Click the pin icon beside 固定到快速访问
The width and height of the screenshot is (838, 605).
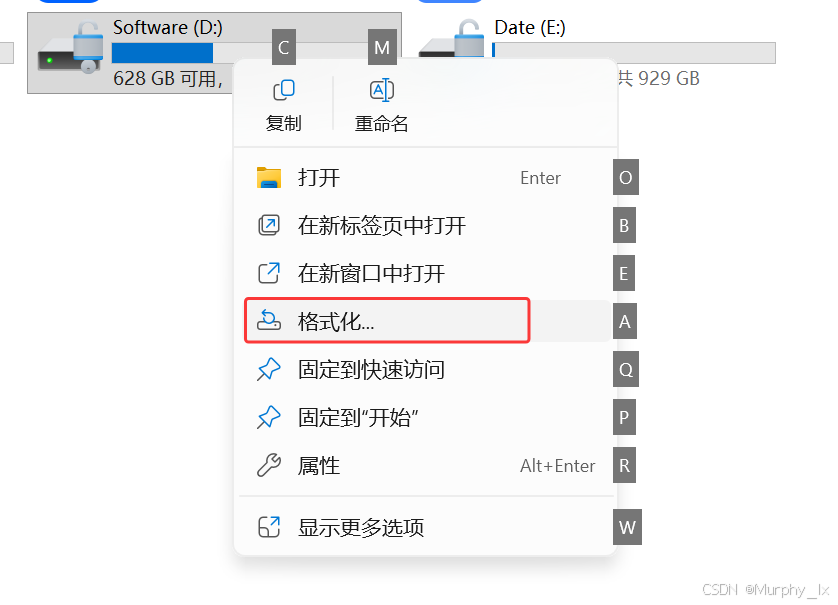coord(269,369)
